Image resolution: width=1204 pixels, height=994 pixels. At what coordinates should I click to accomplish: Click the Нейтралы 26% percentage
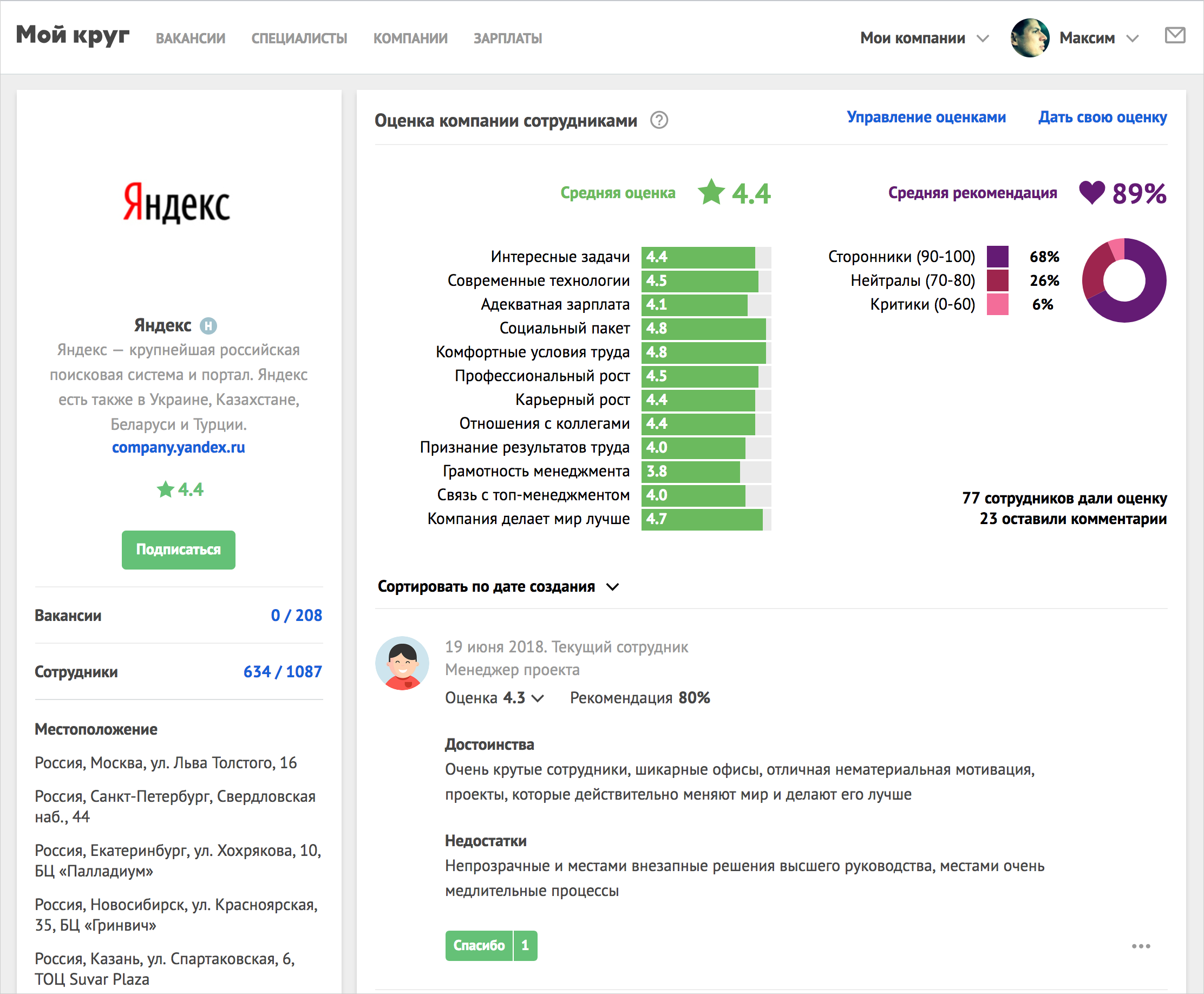click(x=1044, y=280)
